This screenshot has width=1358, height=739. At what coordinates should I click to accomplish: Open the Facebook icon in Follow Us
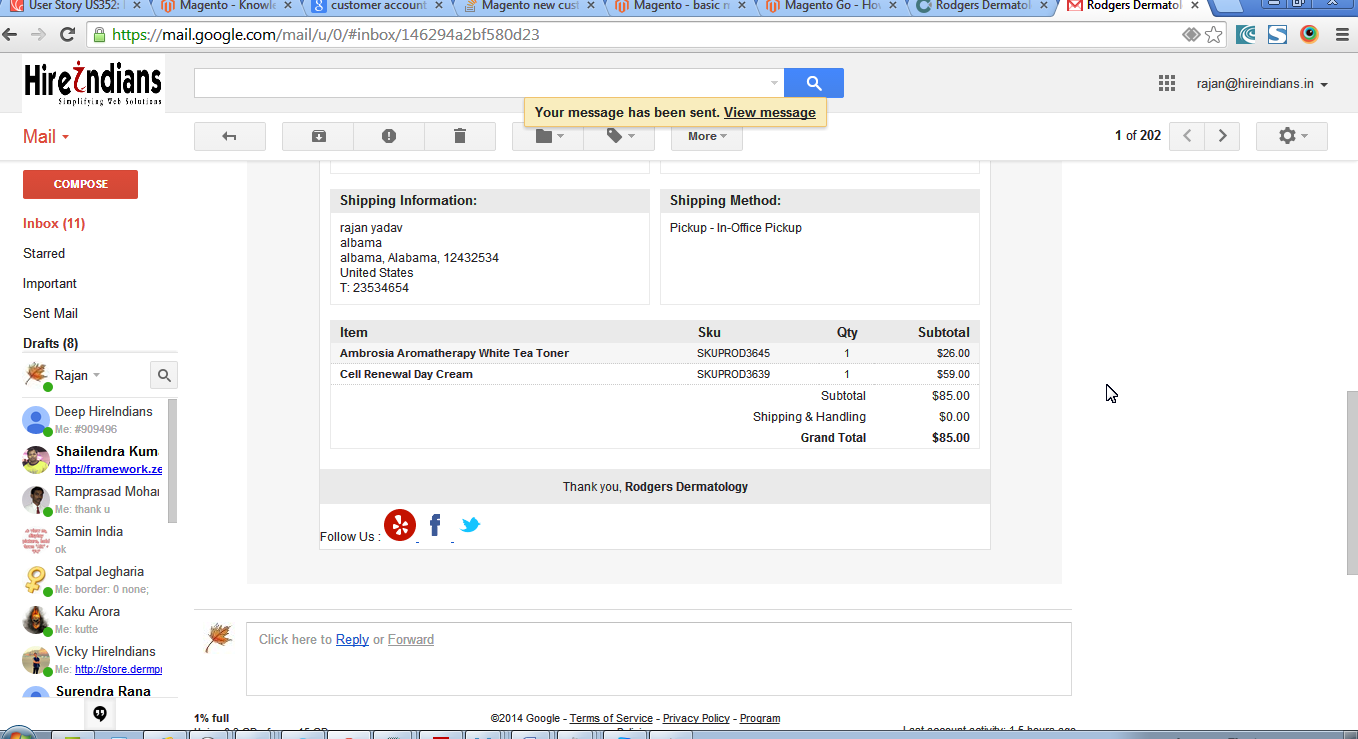coord(435,525)
